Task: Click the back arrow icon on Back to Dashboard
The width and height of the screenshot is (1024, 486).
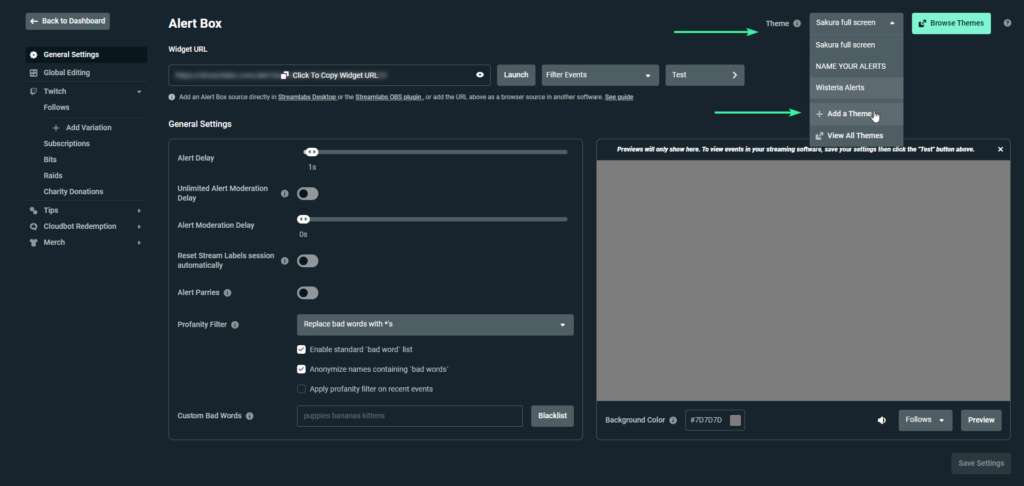Action: pos(34,21)
